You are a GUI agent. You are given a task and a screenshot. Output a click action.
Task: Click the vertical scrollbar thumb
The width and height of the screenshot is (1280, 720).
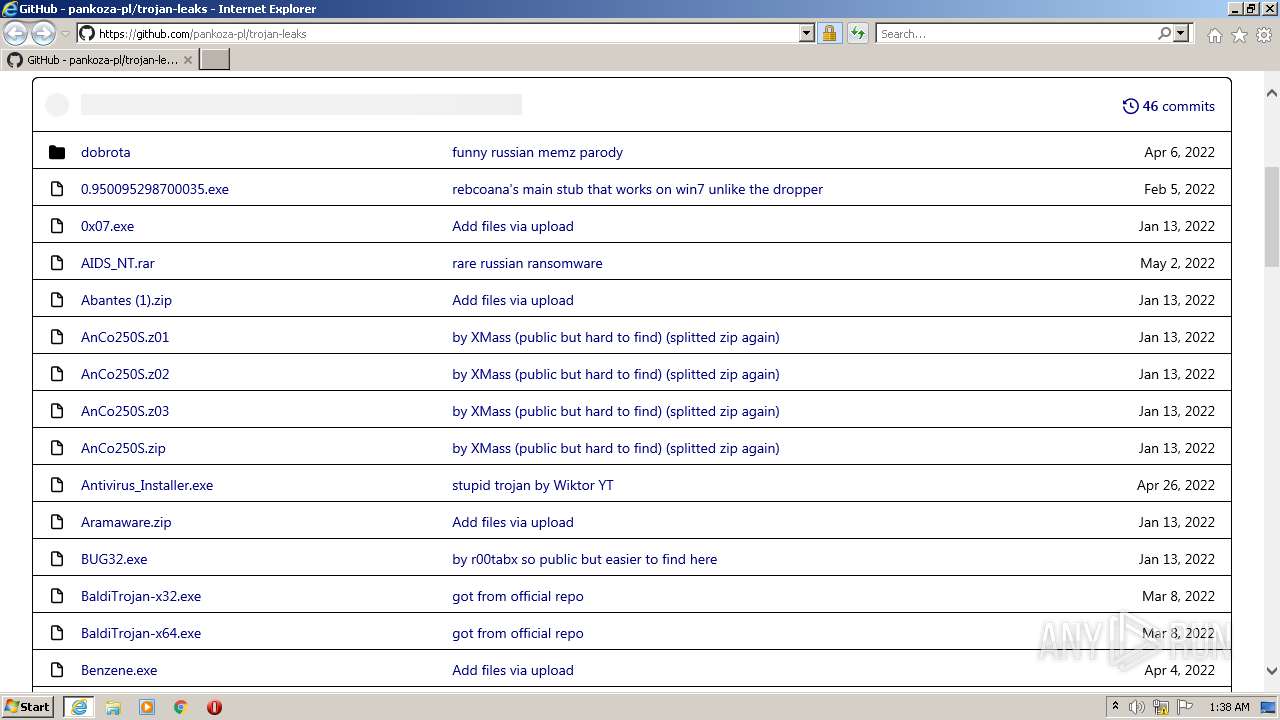1272,218
